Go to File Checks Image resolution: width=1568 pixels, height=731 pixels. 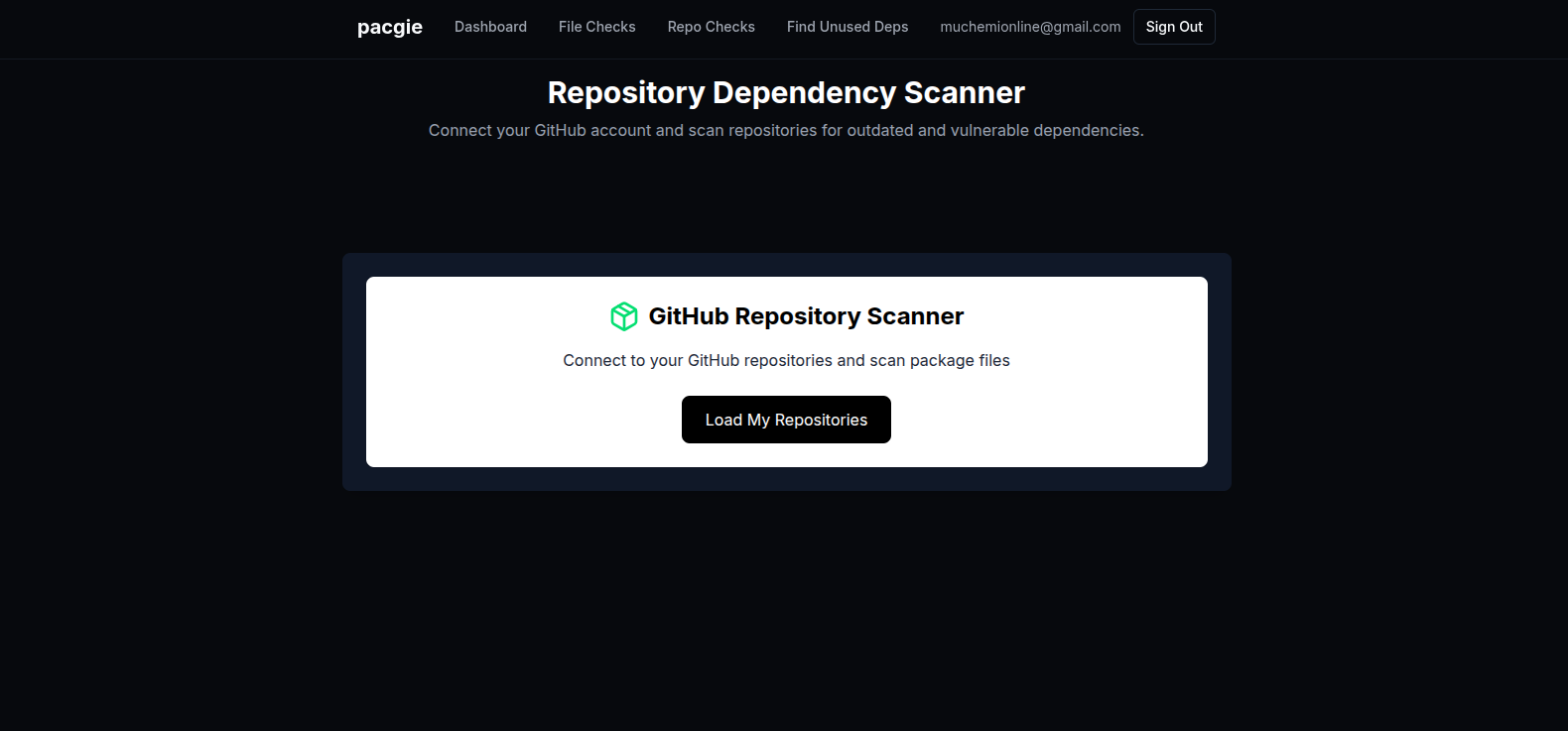pyautogui.click(x=596, y=27)
